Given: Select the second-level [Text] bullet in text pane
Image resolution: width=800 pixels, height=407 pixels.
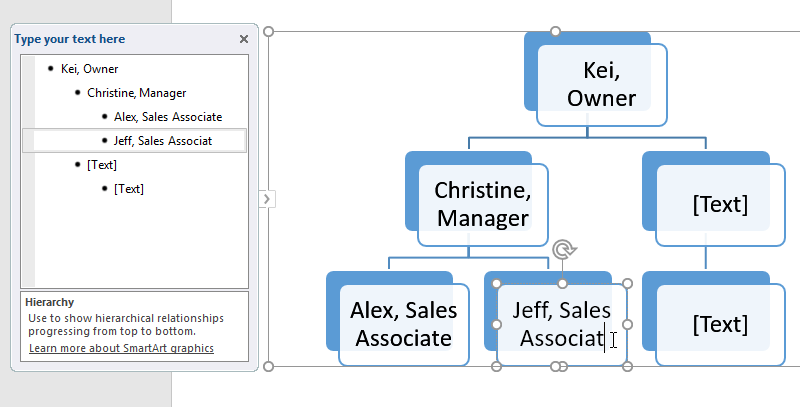Looking at the screenshot, I should click(101, 165).
